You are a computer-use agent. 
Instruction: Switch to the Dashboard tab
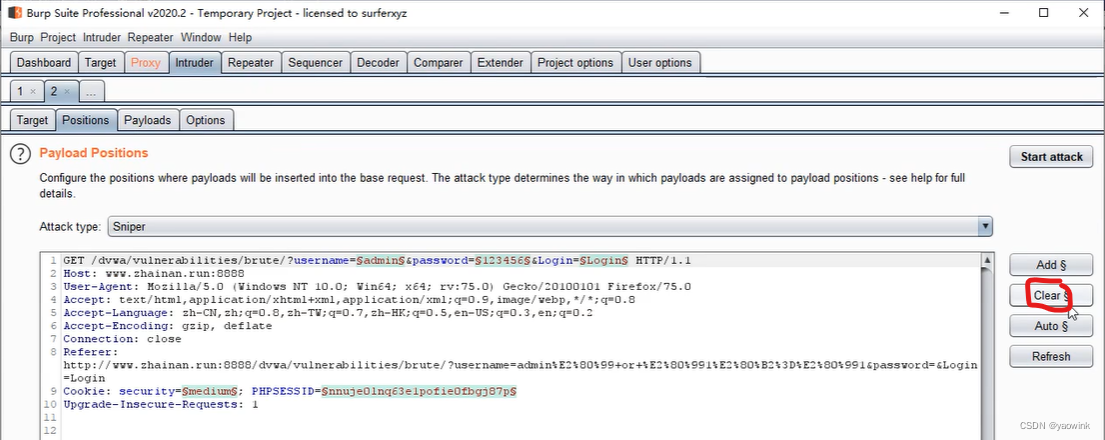(x=44, y=62)
